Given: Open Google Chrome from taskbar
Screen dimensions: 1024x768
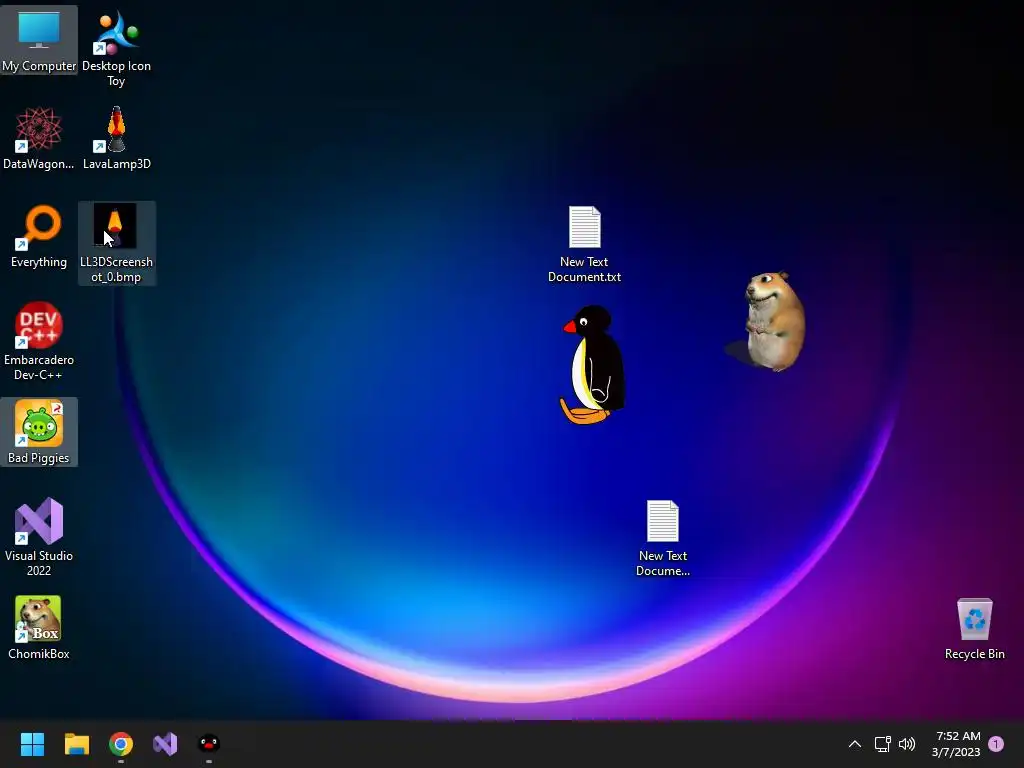Looking at the screenshot, I should coord(121,744).
